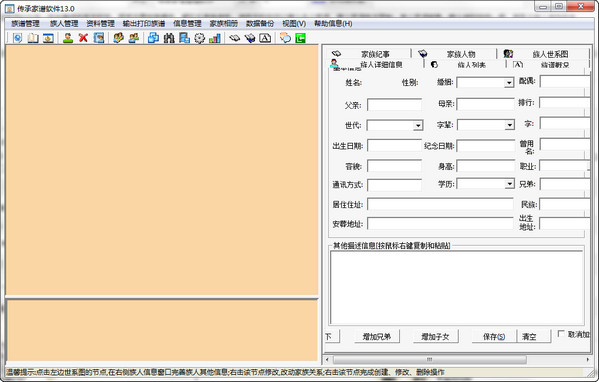Click the horizontal scrollbar thumb under the form
The width and height of the screenshot is (599, 382).
click(429, 359)
